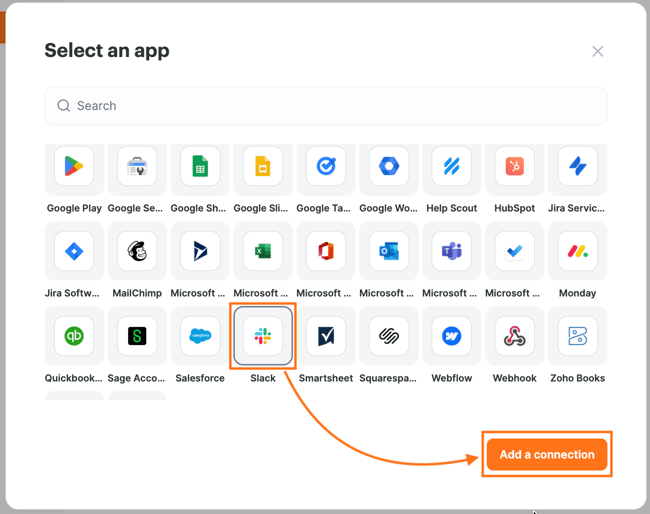Select the Google Workspace hexagon icon
This screenshot has width=650, height=514.
pos(389,167)
